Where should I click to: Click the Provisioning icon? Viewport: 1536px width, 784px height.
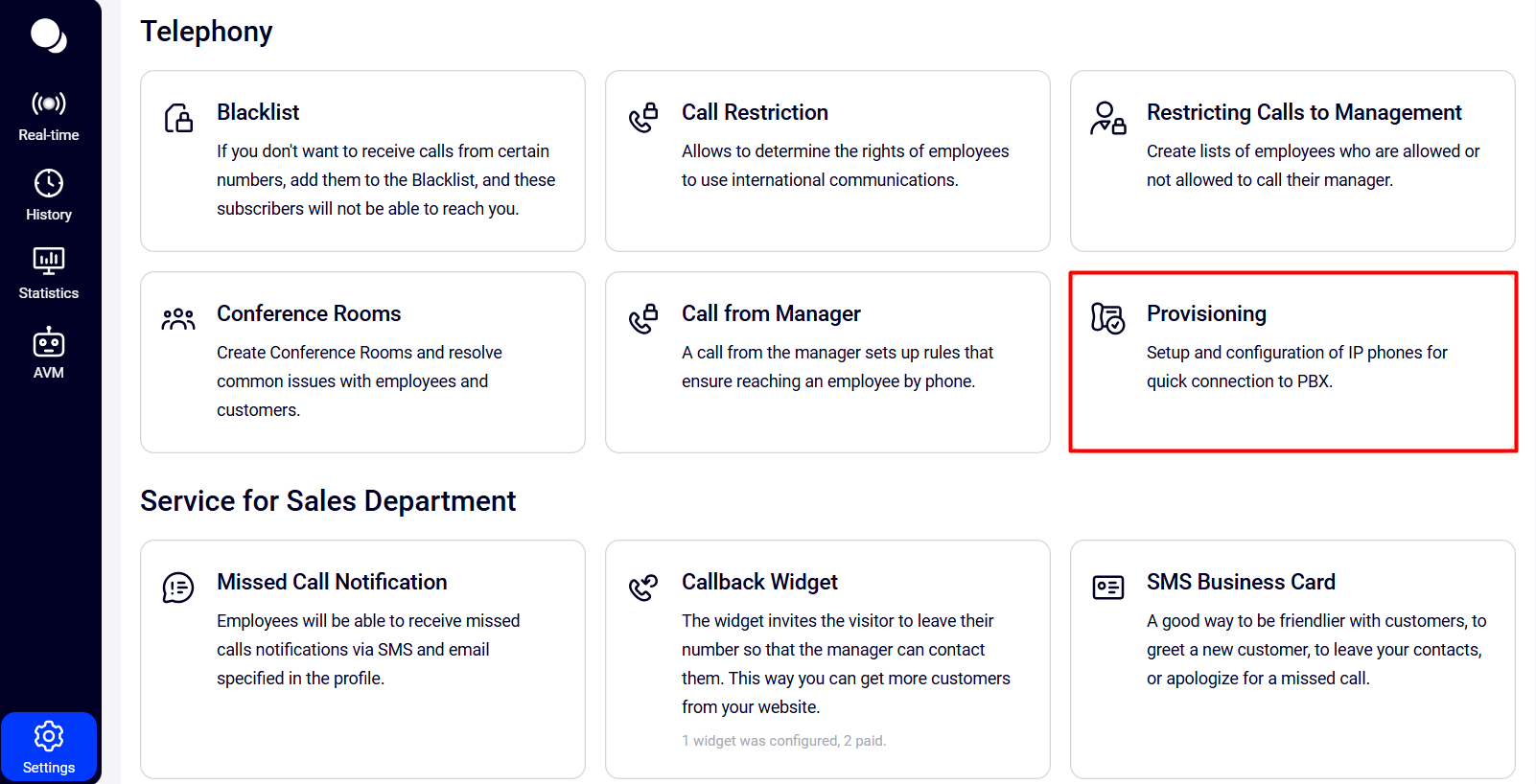point(1107,318)
